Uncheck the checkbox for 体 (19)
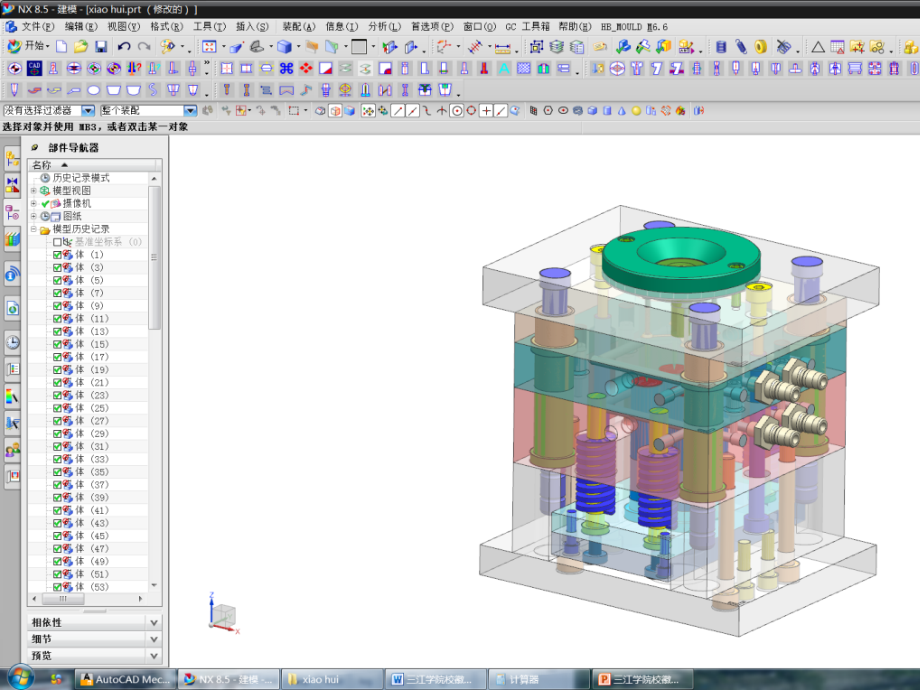This screenshot has width=920, height=690. pos(57,370)
